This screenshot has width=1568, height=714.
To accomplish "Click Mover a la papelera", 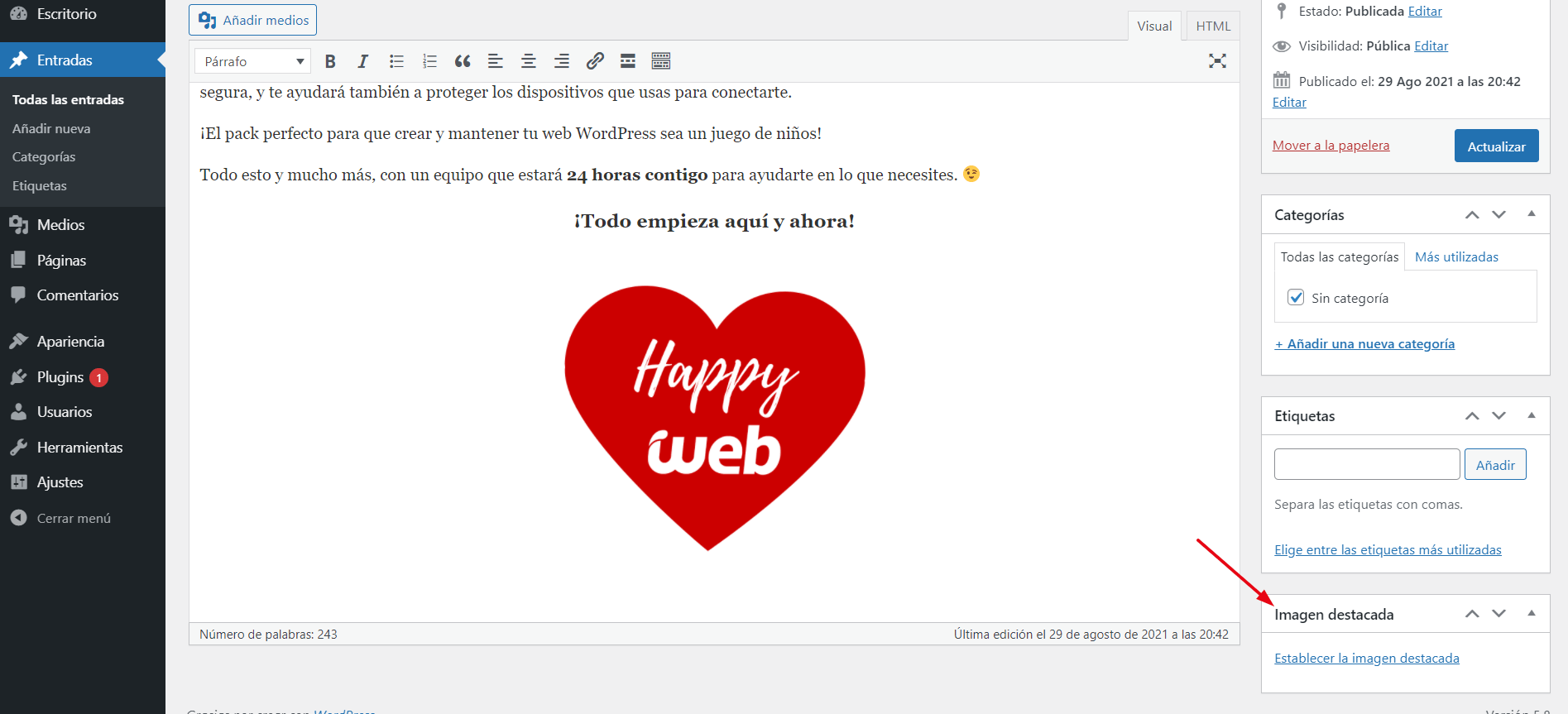I will (1331, 146).
